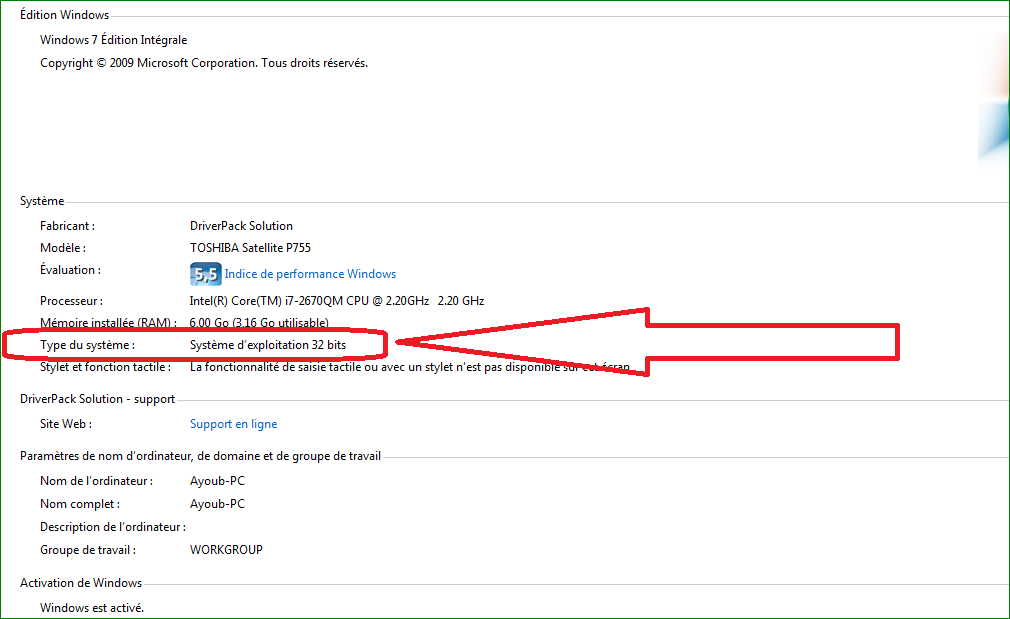
Task: Click the TOSHIBA Satellite P755 model value
Action: [x=250, y=248]
